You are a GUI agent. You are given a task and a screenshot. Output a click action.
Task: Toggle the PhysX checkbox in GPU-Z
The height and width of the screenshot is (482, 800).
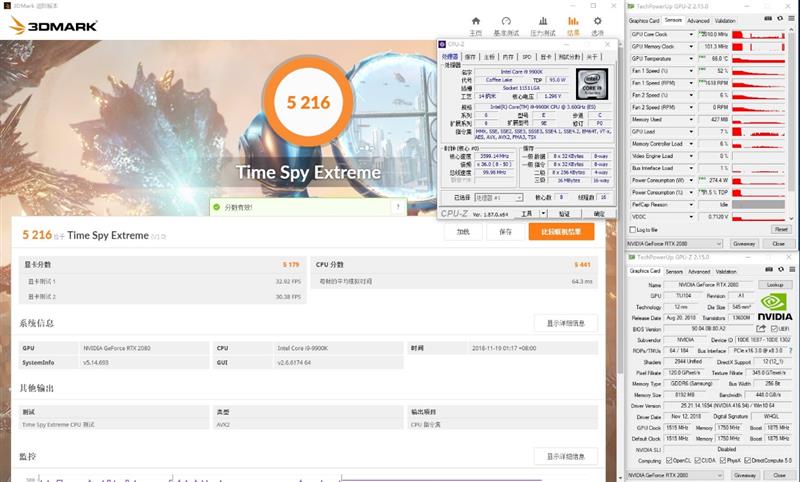[x=722, y=461]
